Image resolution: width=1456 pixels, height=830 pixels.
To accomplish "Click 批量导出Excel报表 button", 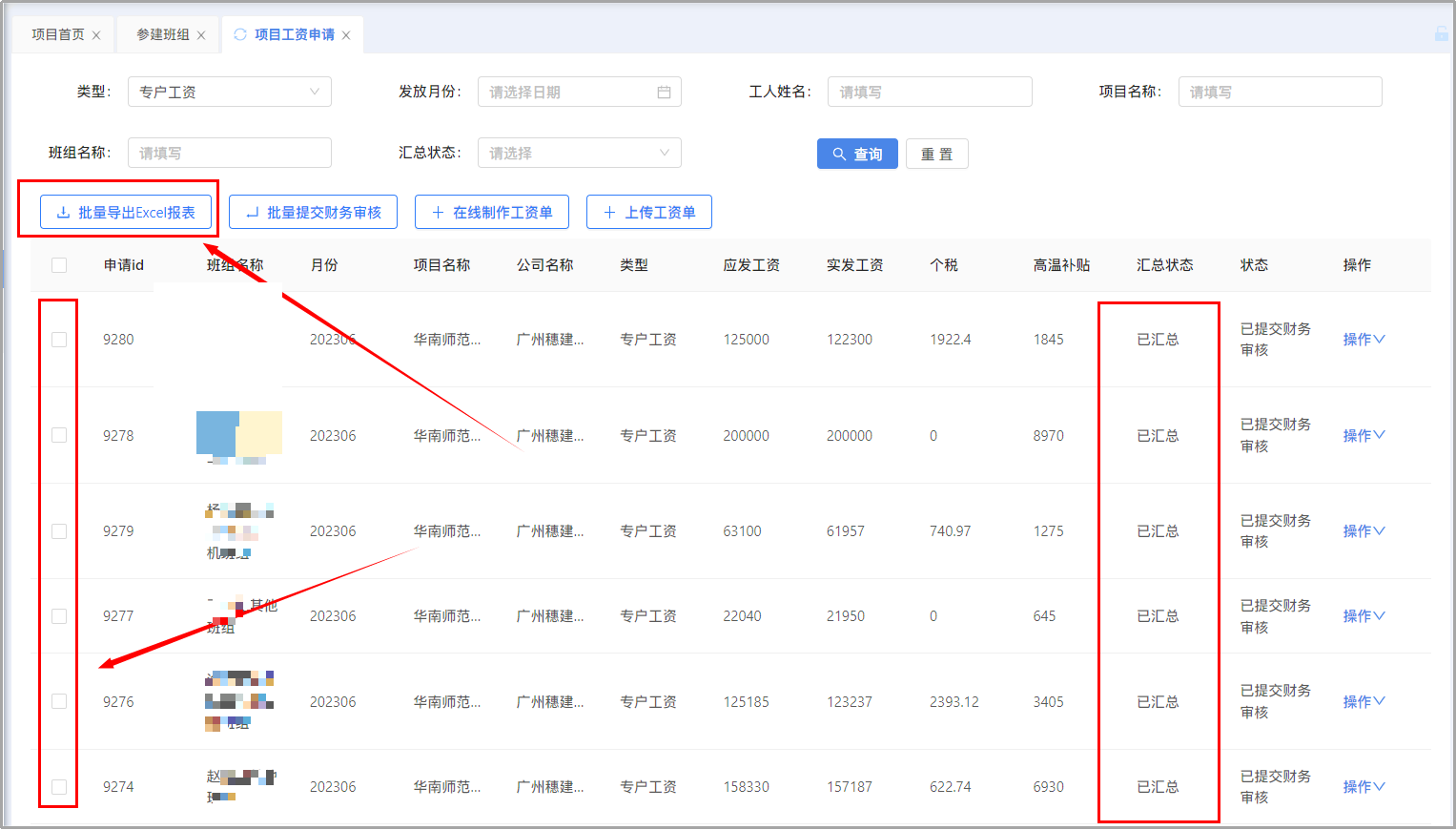I will pyautogui.click(x=126, y=213).
